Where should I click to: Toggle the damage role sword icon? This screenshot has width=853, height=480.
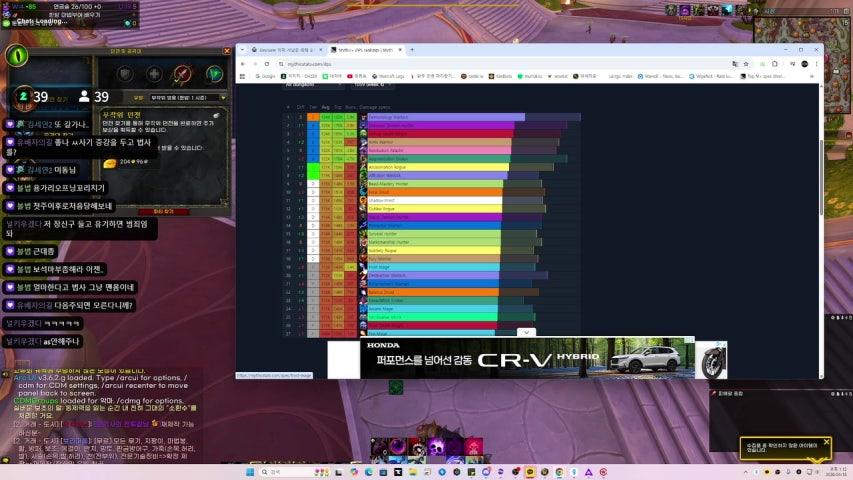182,73
